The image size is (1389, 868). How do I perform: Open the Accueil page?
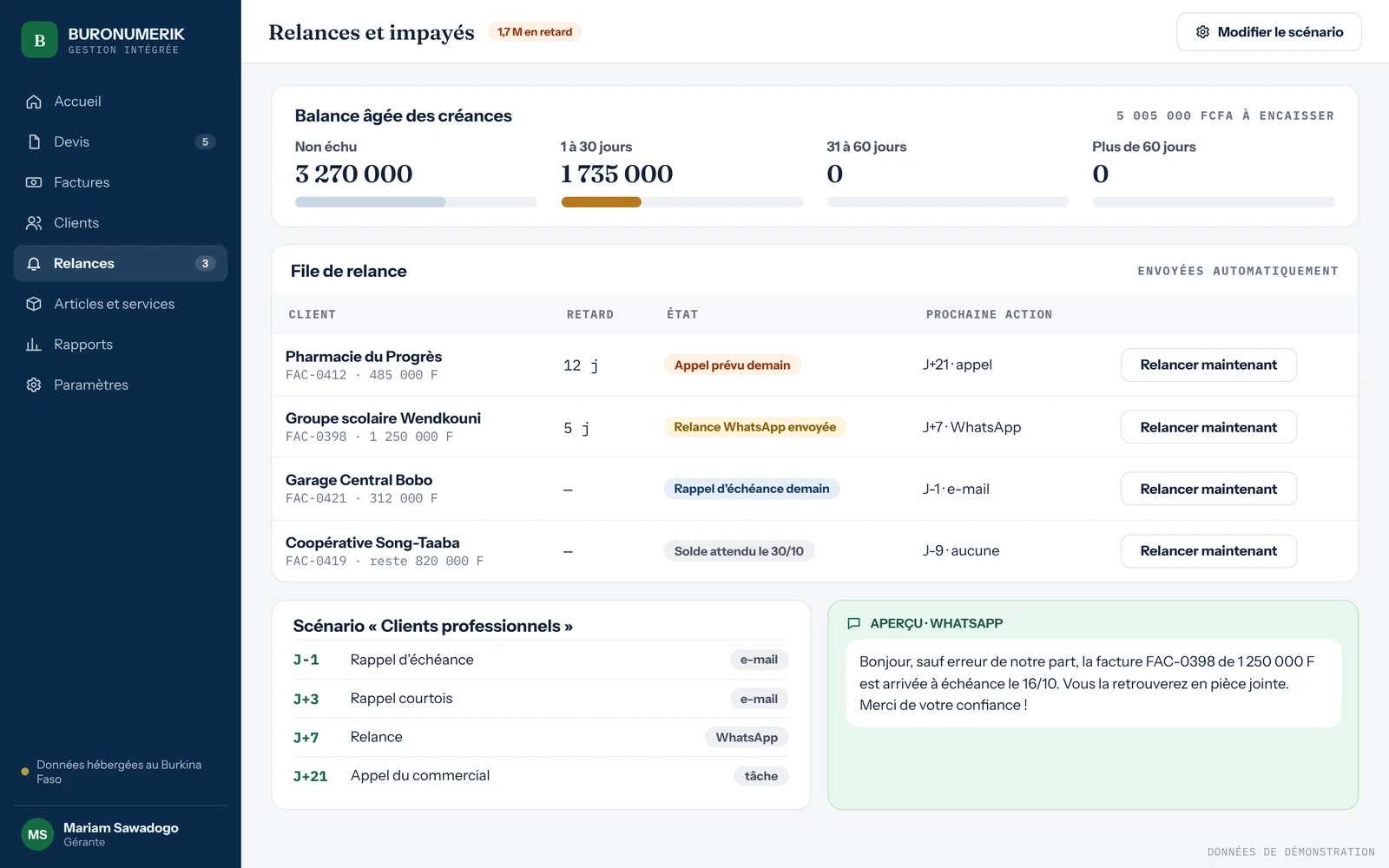tap(121, 102)
